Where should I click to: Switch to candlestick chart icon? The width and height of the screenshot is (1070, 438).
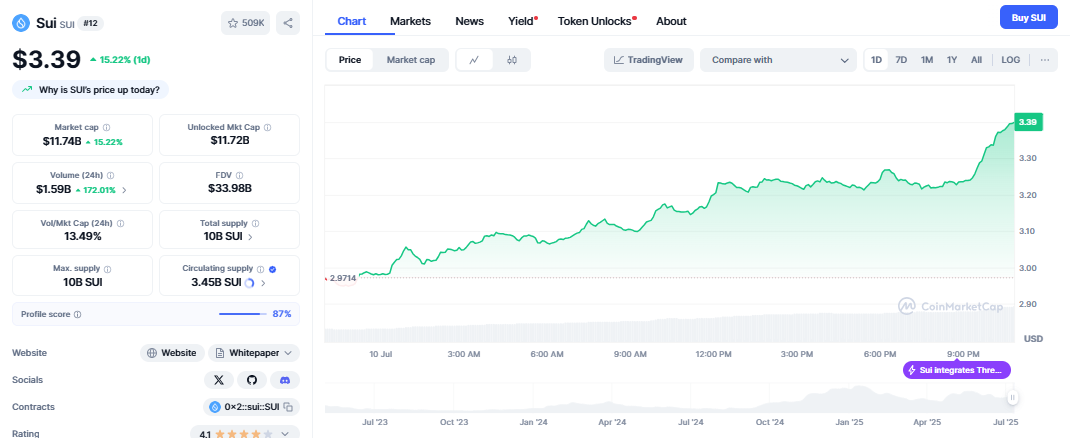click(512, 60)
